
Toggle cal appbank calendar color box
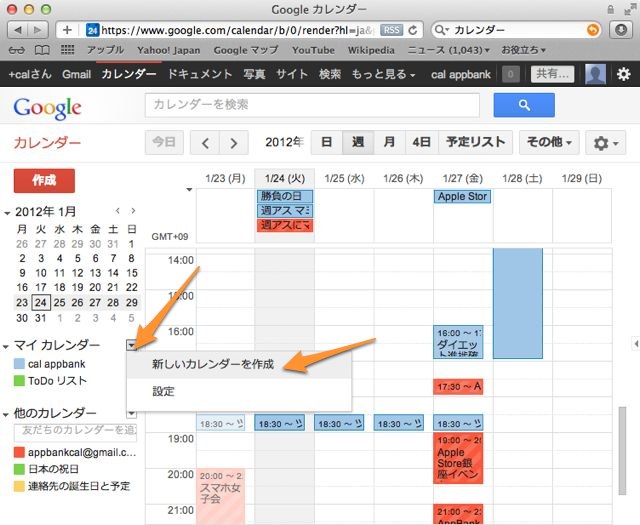(x=19, y=364)
